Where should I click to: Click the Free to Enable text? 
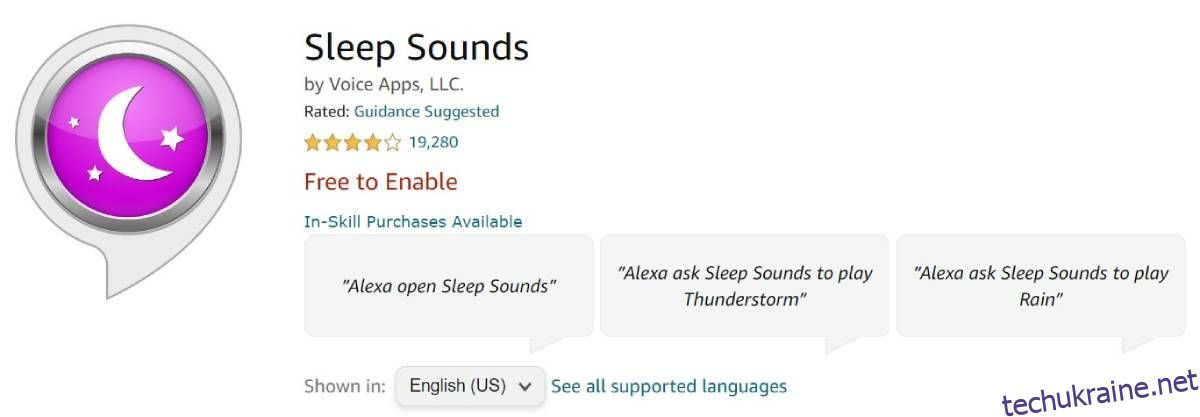point(380,182)
